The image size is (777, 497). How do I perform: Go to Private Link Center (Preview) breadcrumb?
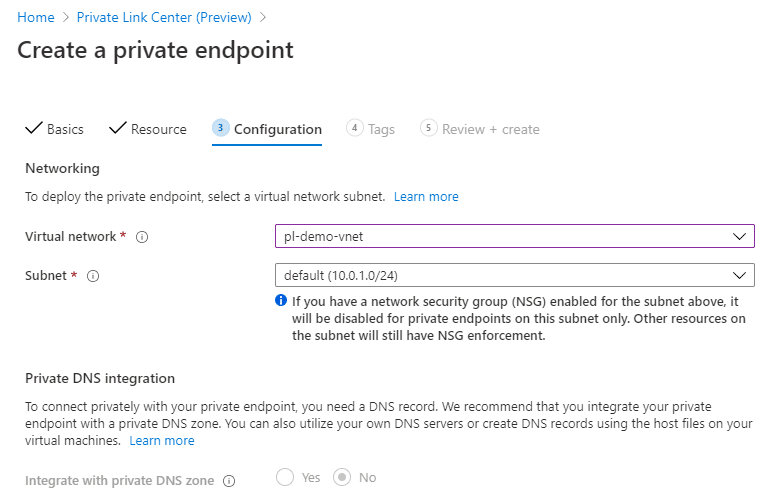164,17
